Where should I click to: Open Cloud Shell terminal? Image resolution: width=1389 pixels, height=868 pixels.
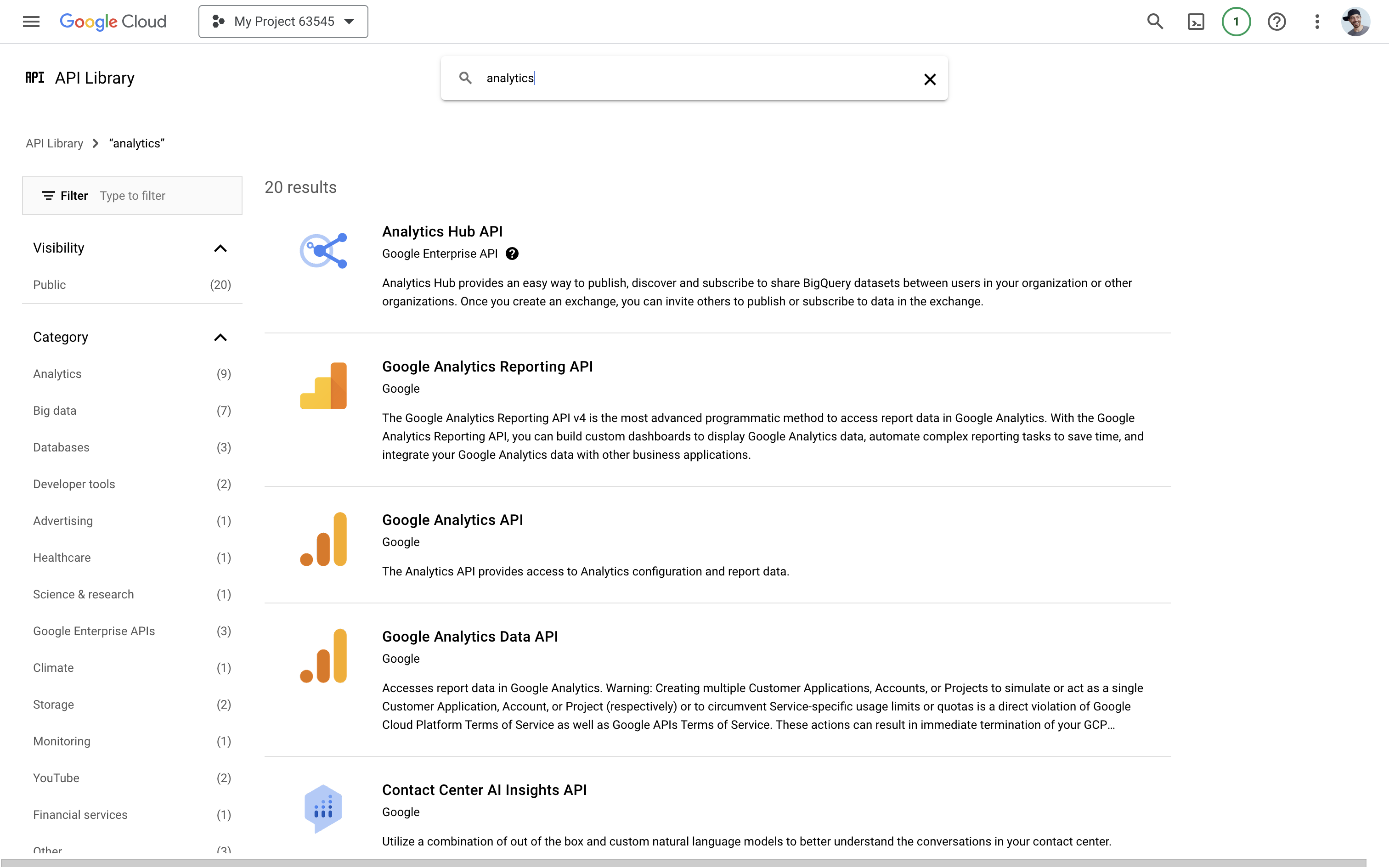click(x=1196, y=21)
